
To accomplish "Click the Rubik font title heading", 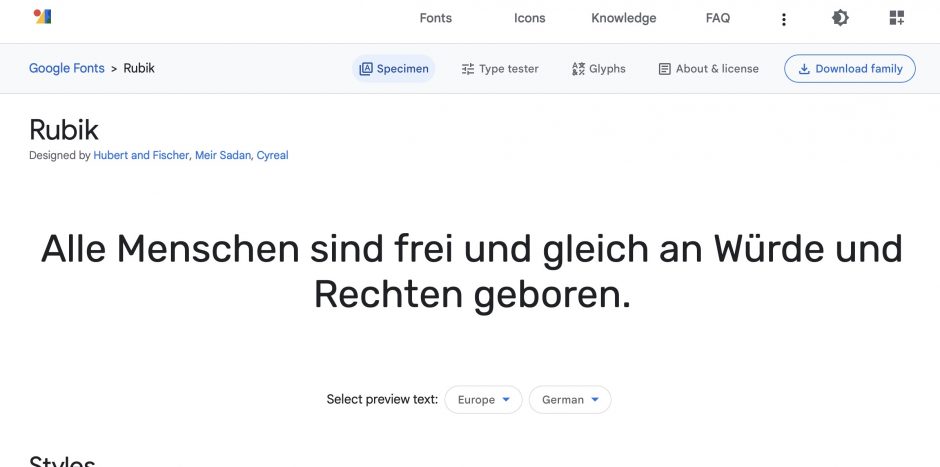I will click(x=64, y=130).
